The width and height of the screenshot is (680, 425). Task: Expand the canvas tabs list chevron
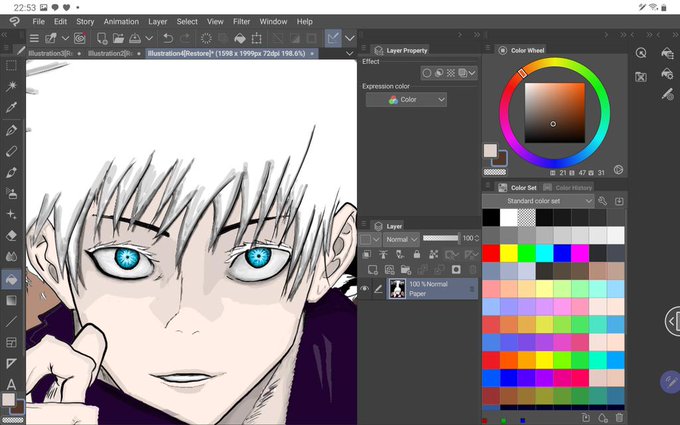point(350,53)
